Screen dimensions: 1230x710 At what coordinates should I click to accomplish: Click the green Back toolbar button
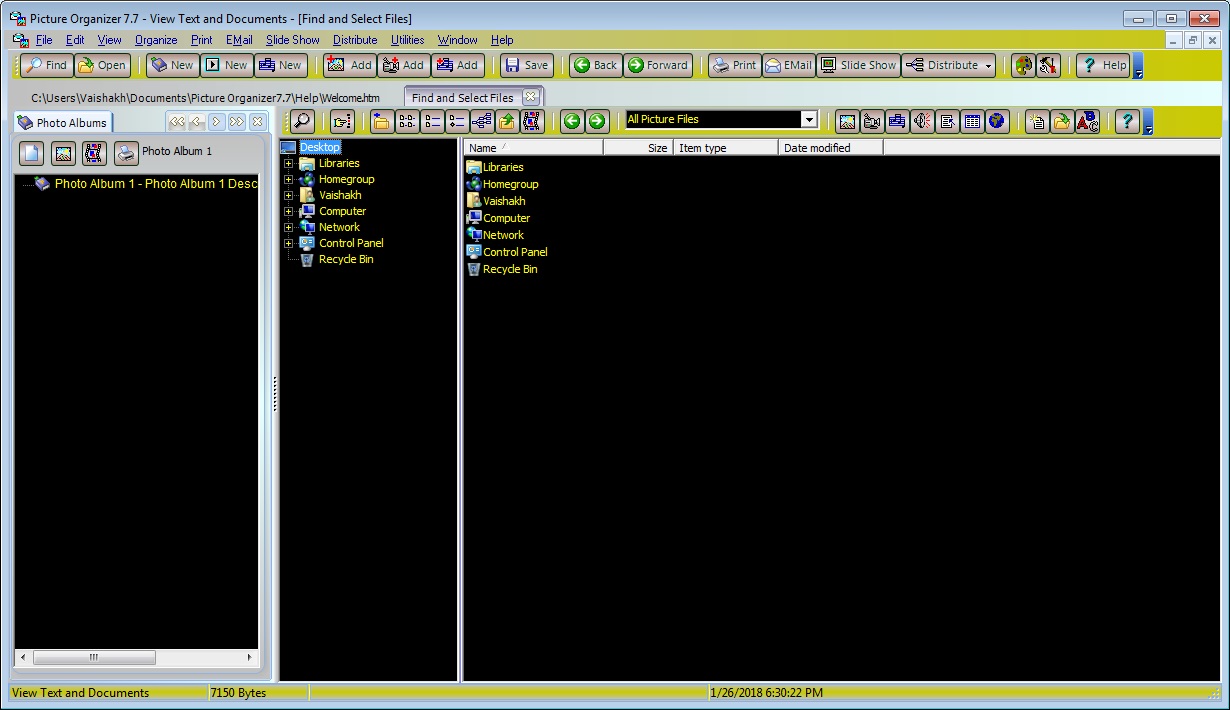[594, 65]
